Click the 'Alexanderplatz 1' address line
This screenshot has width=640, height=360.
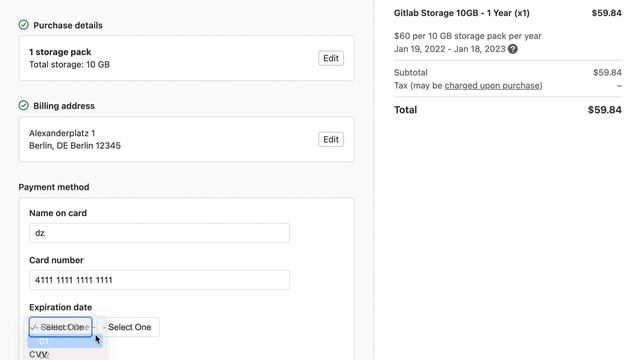(x=62, y=133)
